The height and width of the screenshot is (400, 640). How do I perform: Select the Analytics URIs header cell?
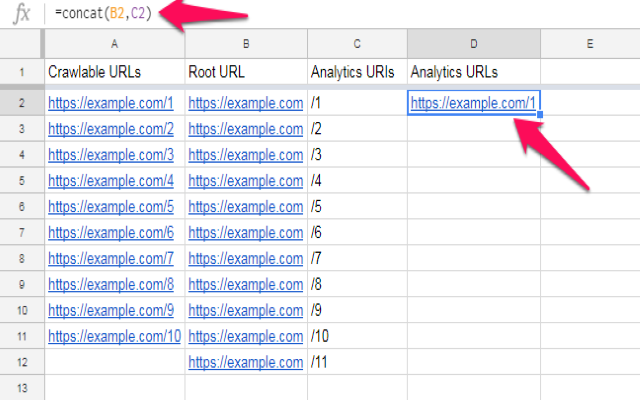[x=354, y=73]
